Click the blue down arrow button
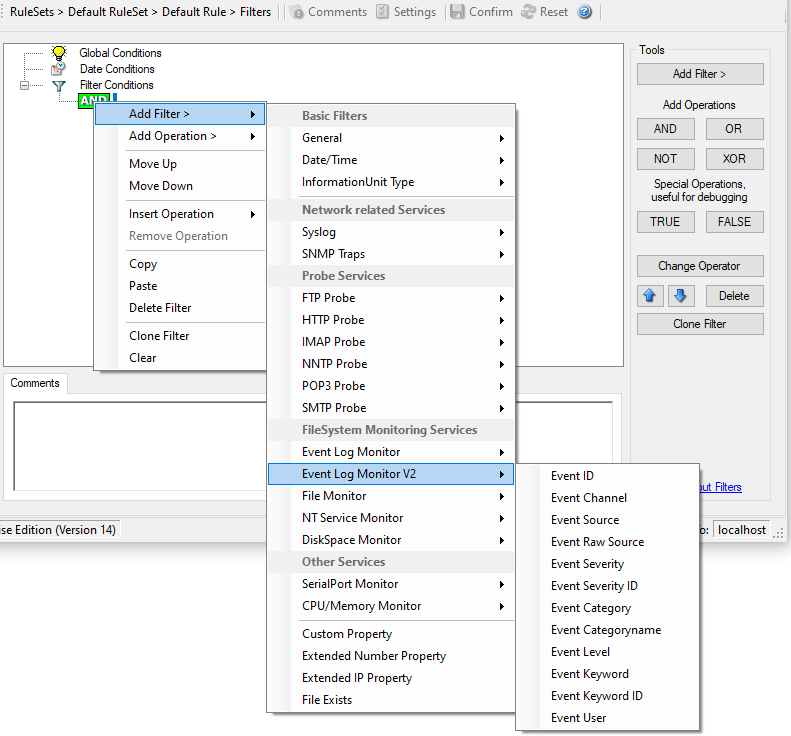The width and height of the screenshot is (791, 736). click(x=679, y=296)
